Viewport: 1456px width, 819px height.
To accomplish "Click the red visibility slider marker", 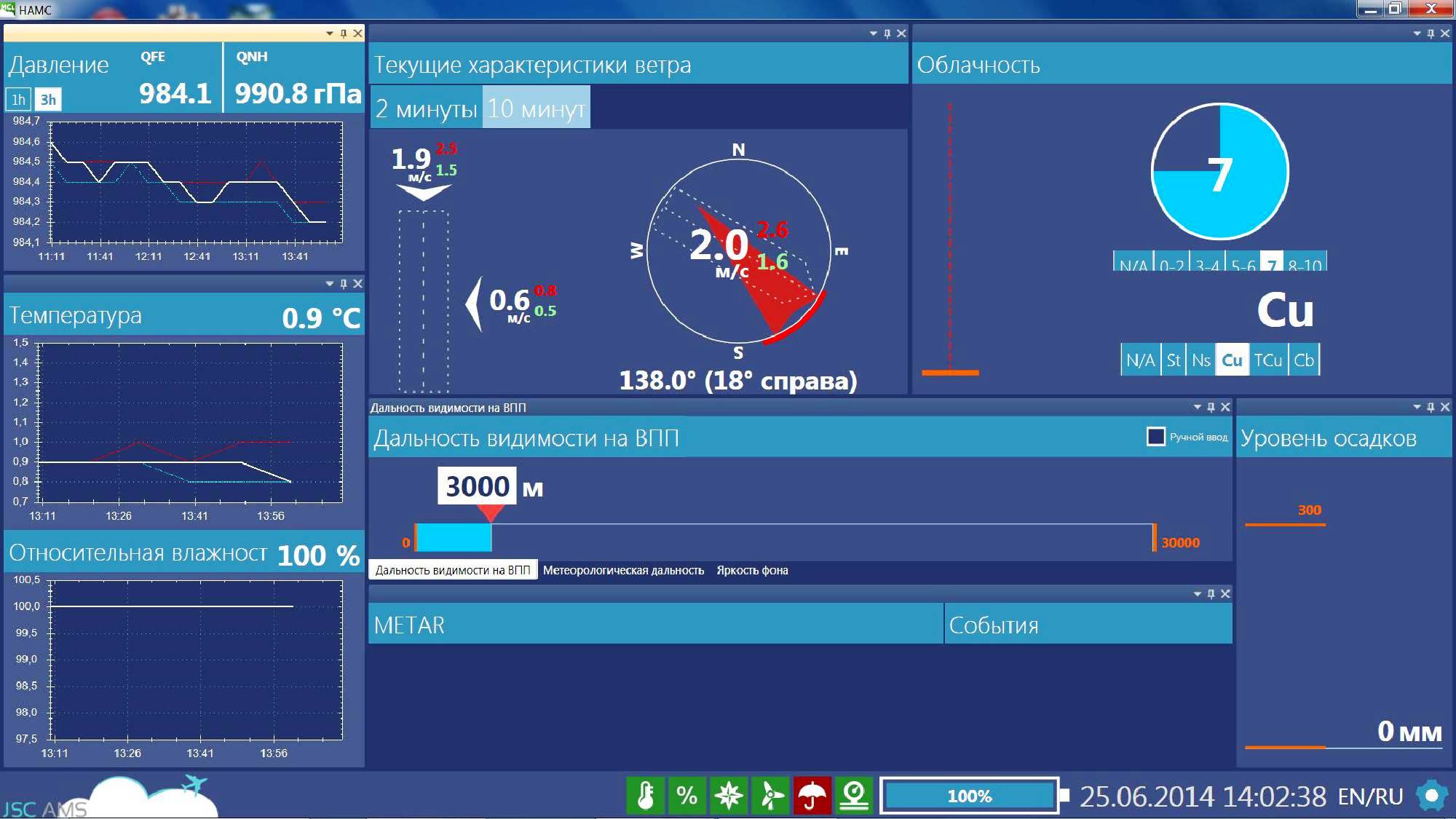I will point(491,513).
